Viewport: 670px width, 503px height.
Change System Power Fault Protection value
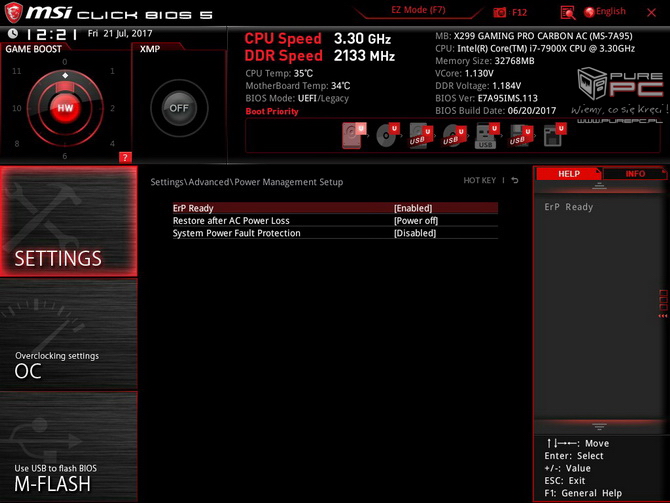coord(415,233)
